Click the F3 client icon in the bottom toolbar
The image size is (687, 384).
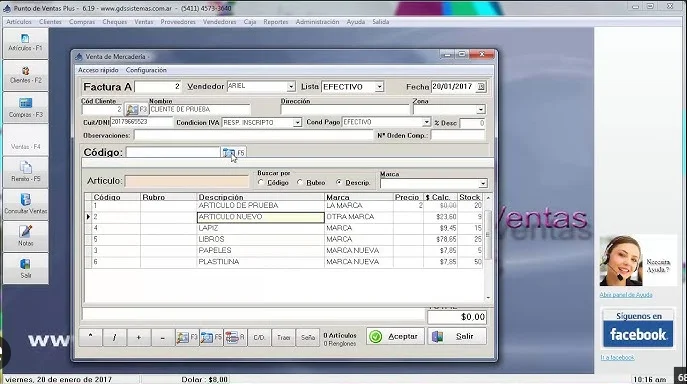tap(187, 337)
